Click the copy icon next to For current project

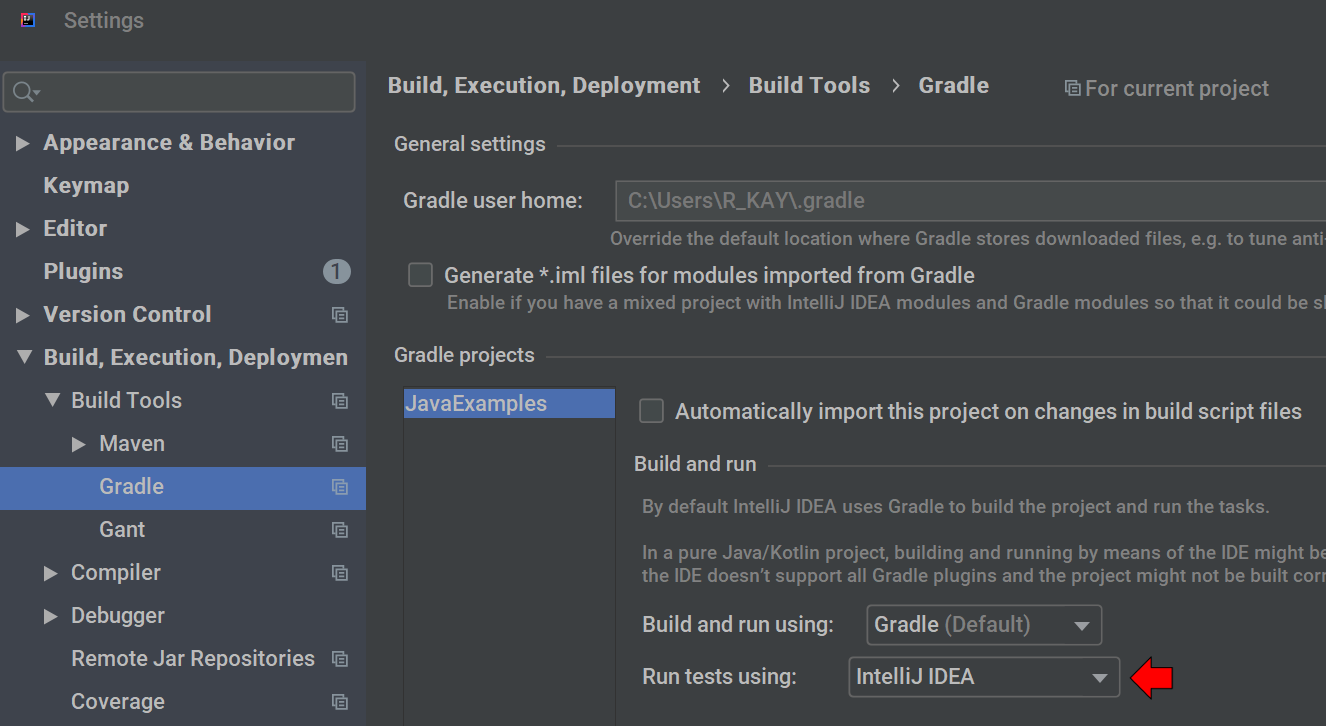click(1072, 89)
